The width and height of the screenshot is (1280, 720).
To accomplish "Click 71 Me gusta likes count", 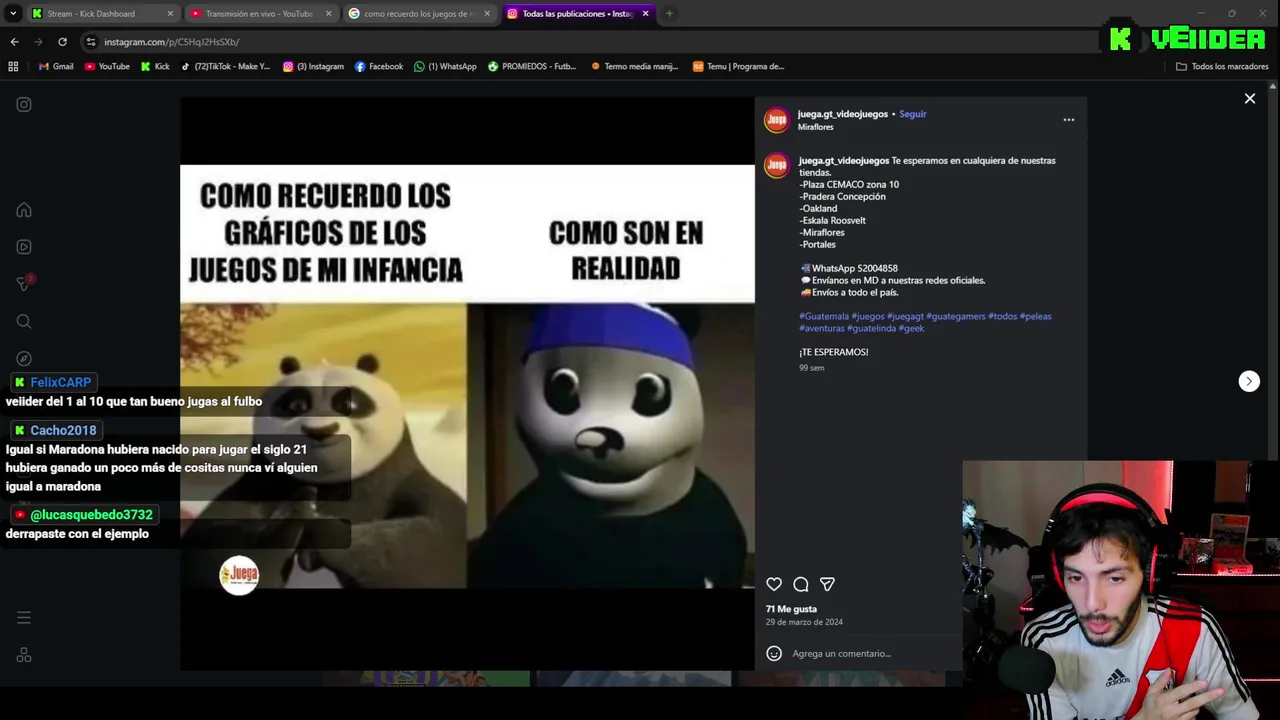I will (791, 609).
